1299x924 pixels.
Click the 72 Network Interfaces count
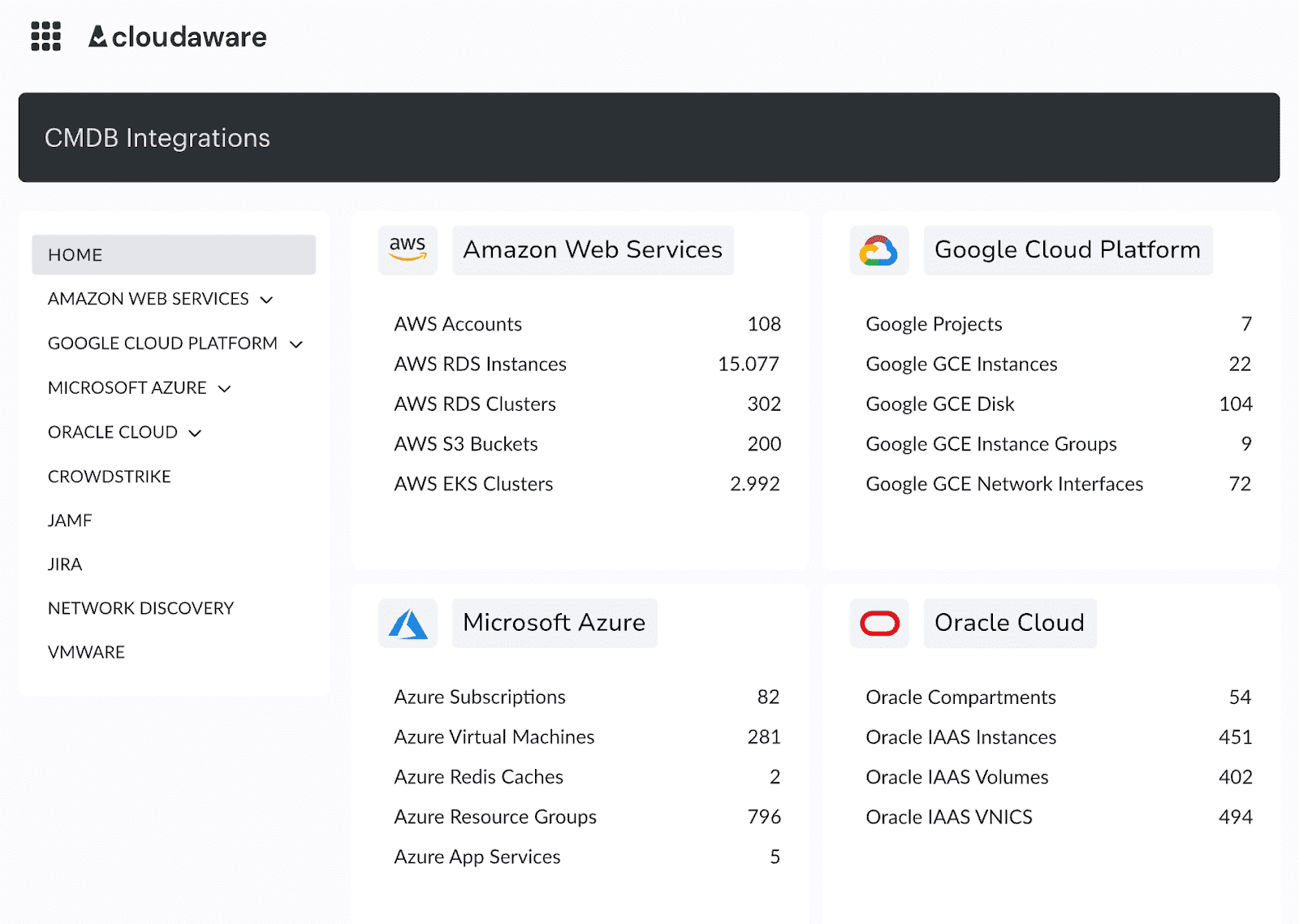point(1240,484)
